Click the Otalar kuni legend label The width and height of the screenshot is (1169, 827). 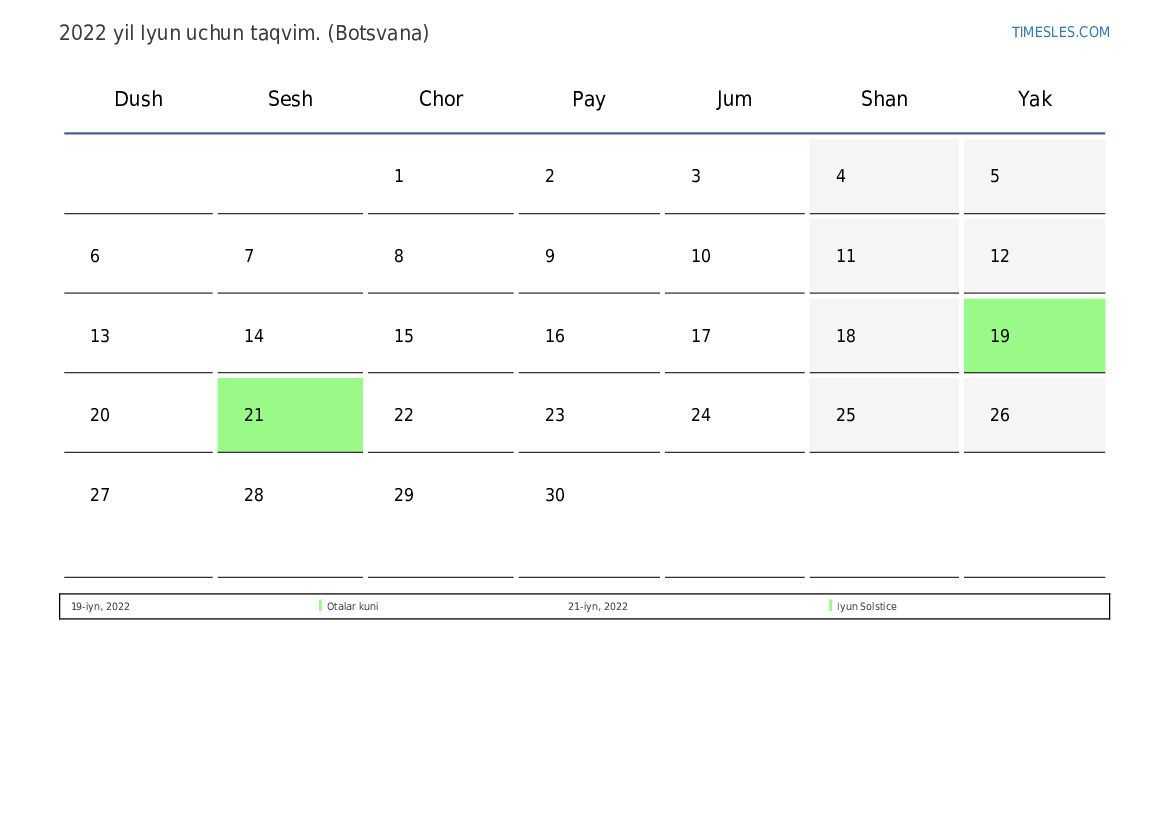(353, 607)
